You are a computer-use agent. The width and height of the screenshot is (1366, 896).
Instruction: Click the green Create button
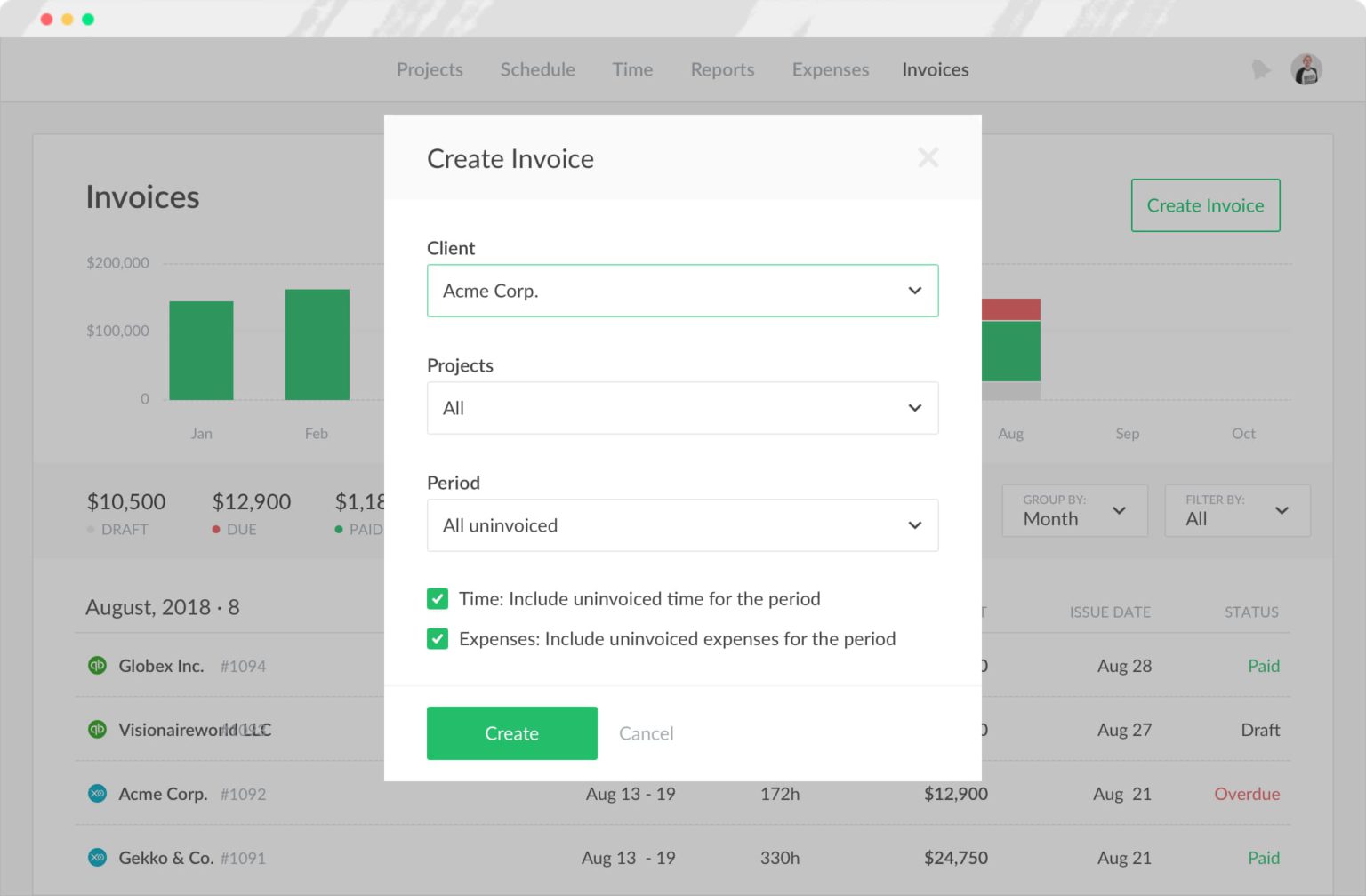511,732
